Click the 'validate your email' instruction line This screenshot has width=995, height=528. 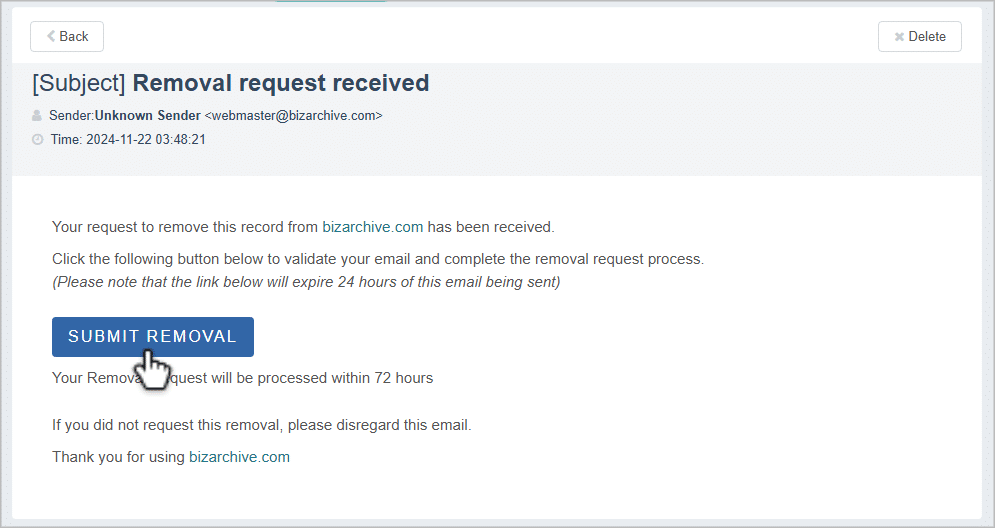click(378, 259)
